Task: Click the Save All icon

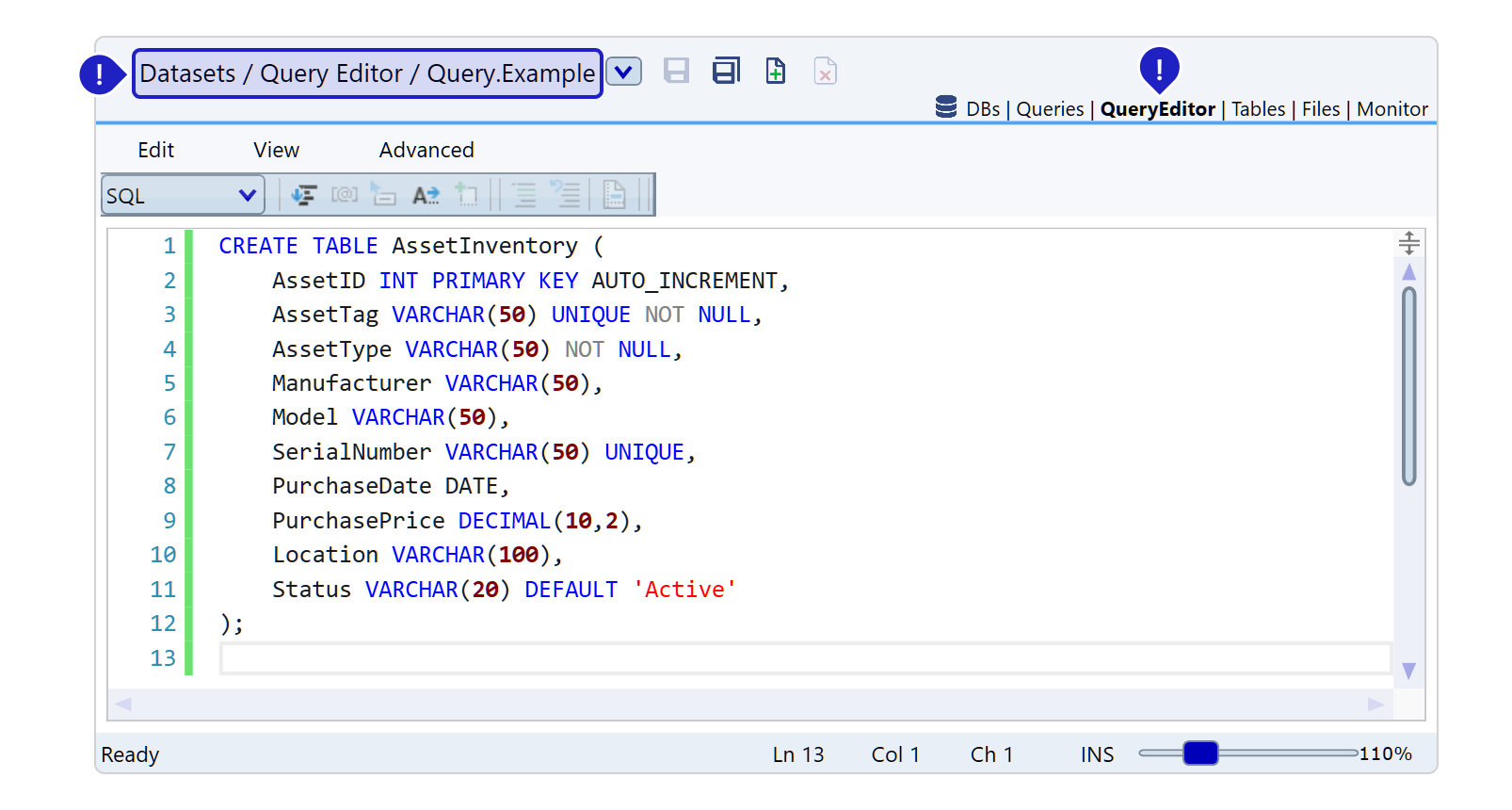Action: tap(726, 72)
